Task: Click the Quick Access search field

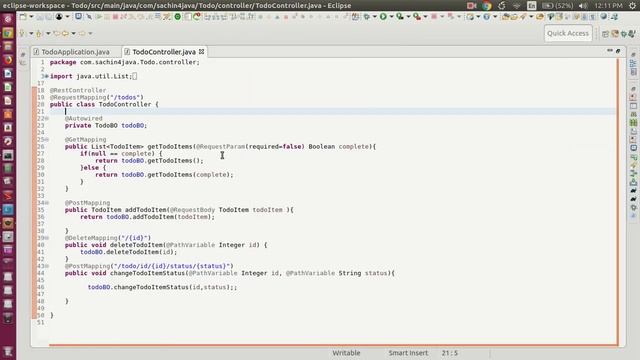Action: click(568, 33)
